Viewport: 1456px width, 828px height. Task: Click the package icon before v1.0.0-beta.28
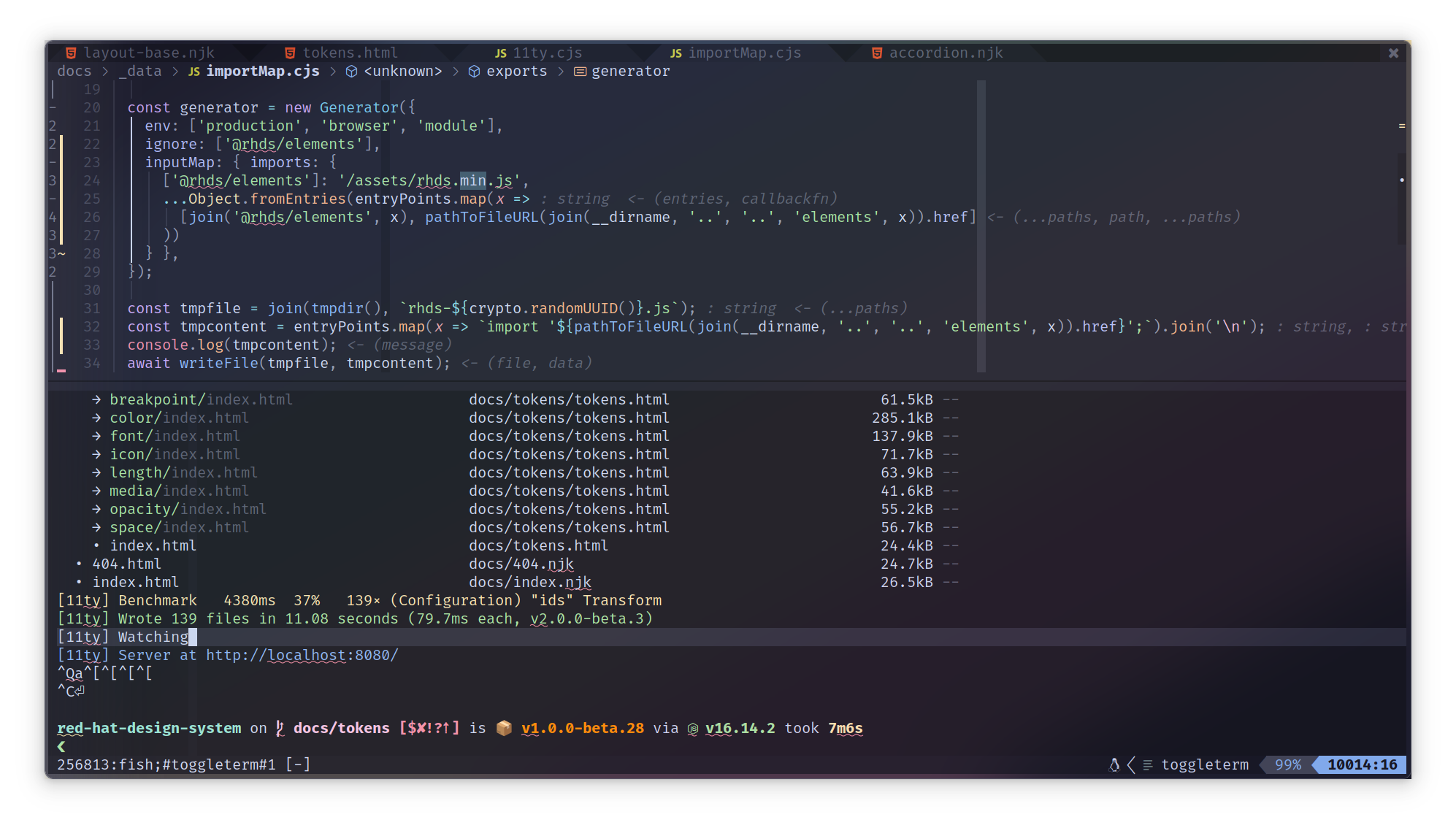[x=504, y=728]
